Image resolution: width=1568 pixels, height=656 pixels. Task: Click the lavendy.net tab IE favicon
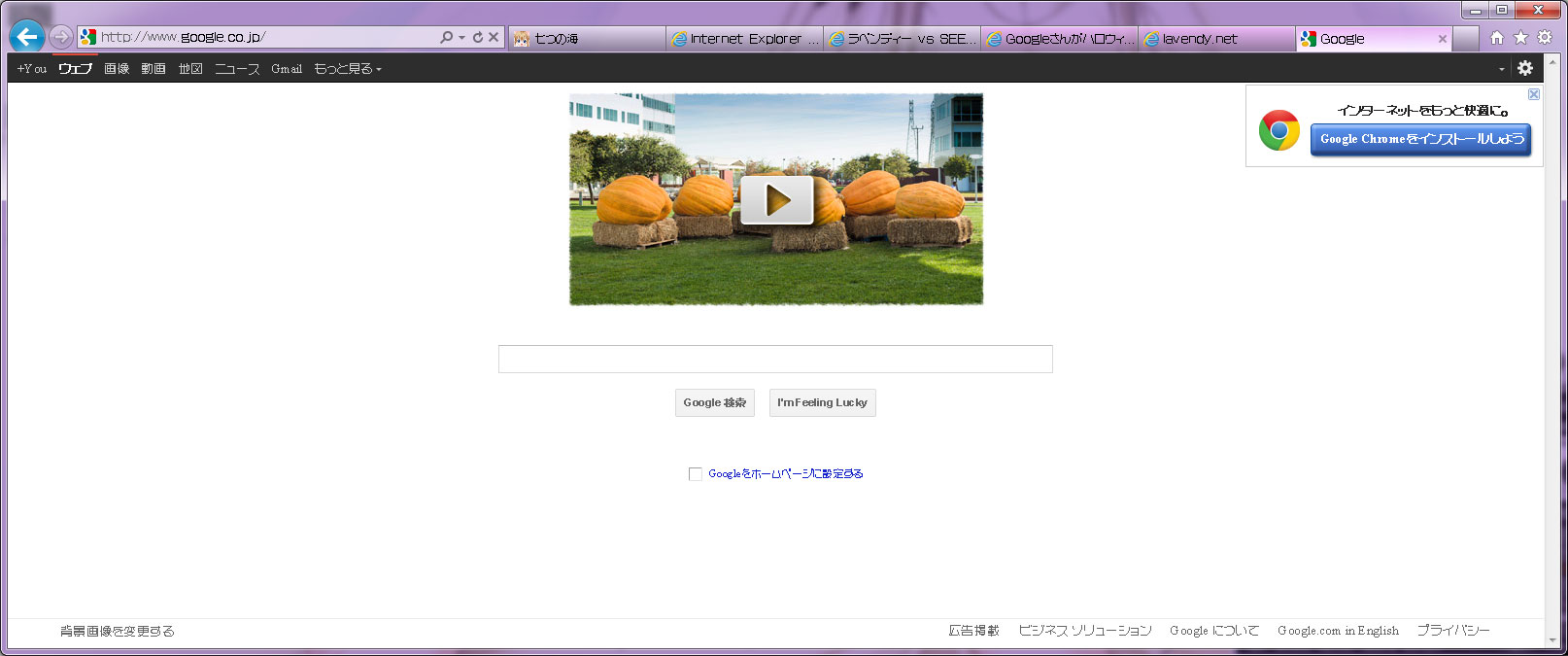(x=1151, y=39)
